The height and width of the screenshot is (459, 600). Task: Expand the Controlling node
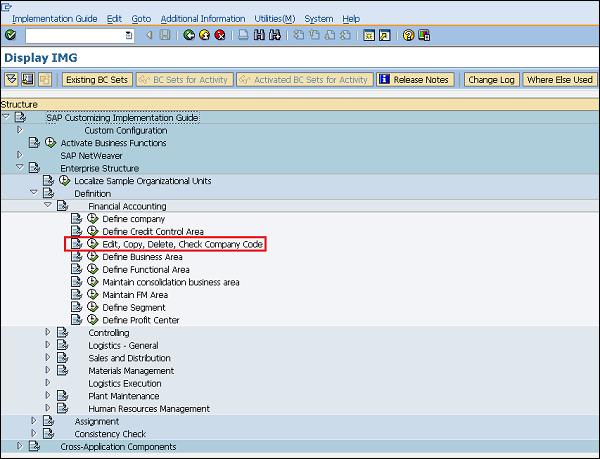click(47, 333)
